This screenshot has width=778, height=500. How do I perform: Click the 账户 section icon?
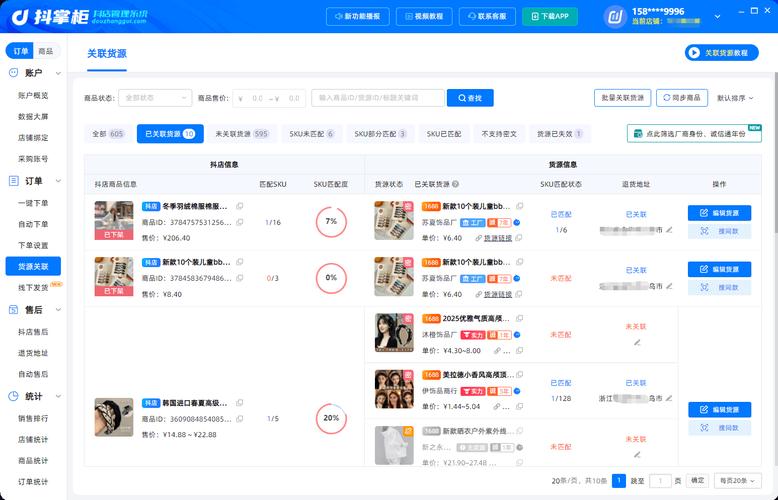[14, 73]
